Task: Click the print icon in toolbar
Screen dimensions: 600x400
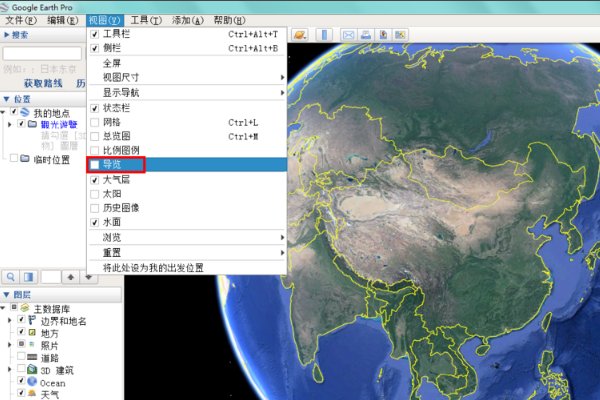Action: (365, 35)
